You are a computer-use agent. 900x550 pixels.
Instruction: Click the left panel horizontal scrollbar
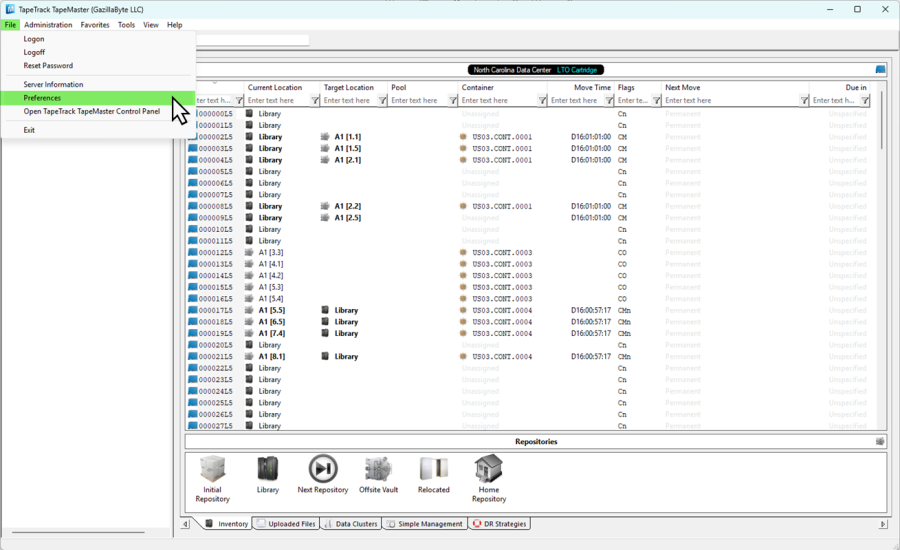[x=78, y=532]
